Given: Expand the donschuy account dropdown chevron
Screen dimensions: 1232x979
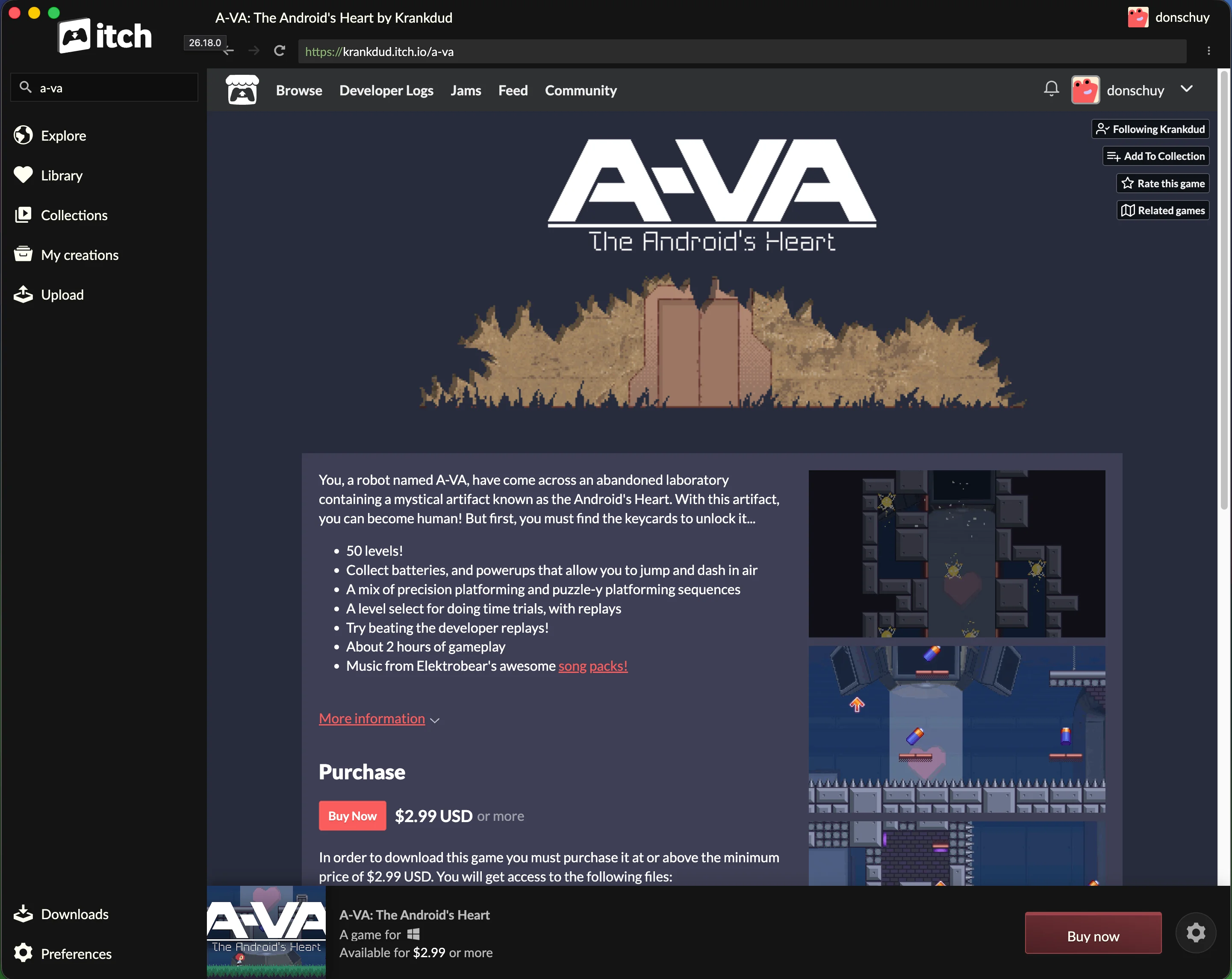Looking at the screenshot, I should coord(1187,88).
